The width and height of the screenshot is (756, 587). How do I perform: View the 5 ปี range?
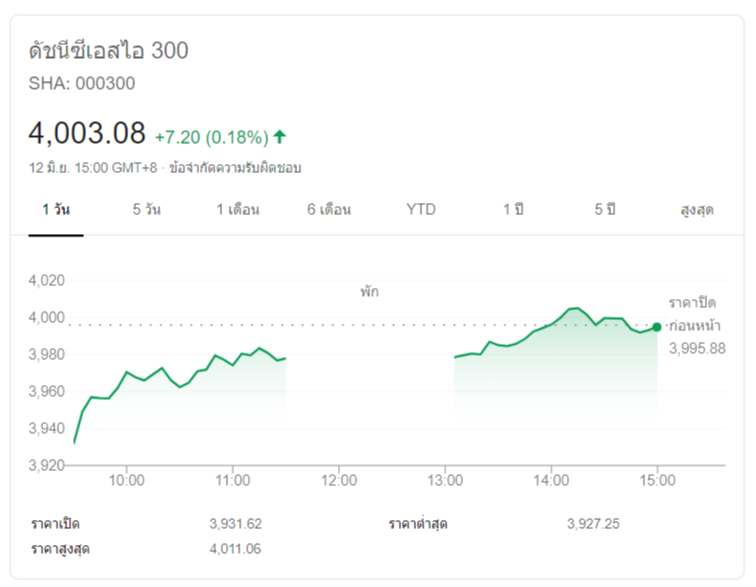pos(605,210)
